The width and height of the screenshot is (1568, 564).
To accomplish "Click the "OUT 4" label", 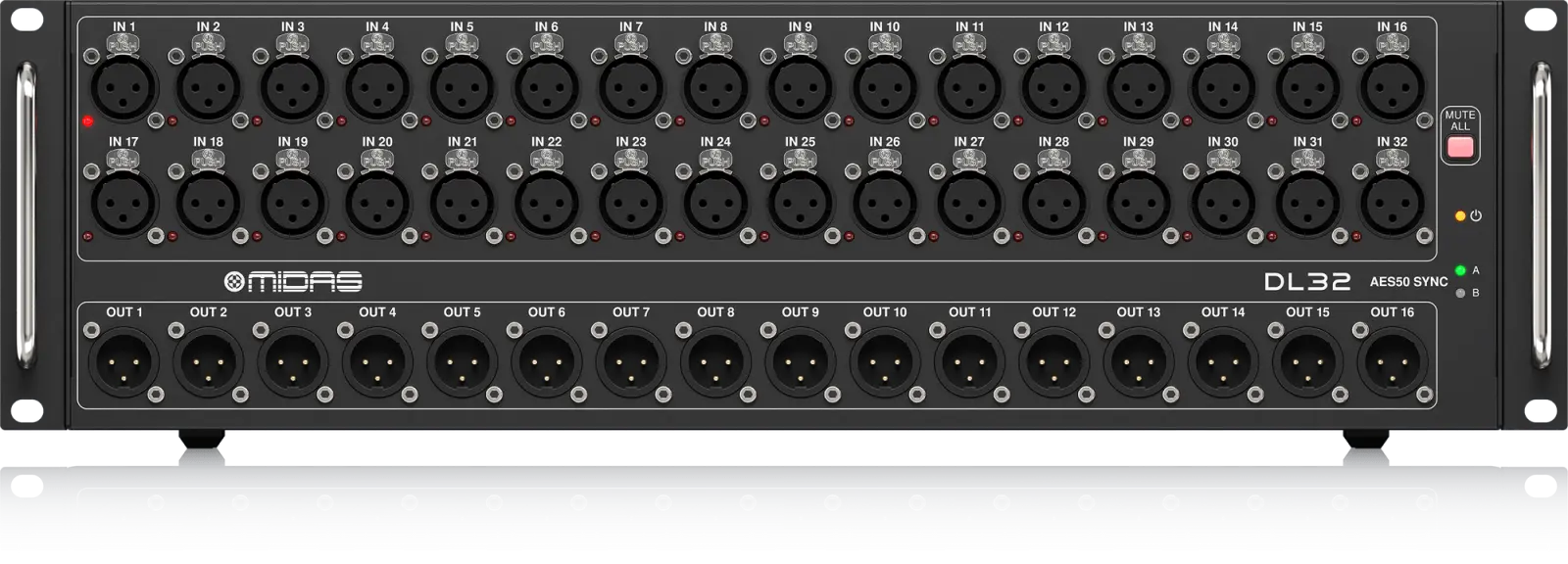I will (377, 312).
